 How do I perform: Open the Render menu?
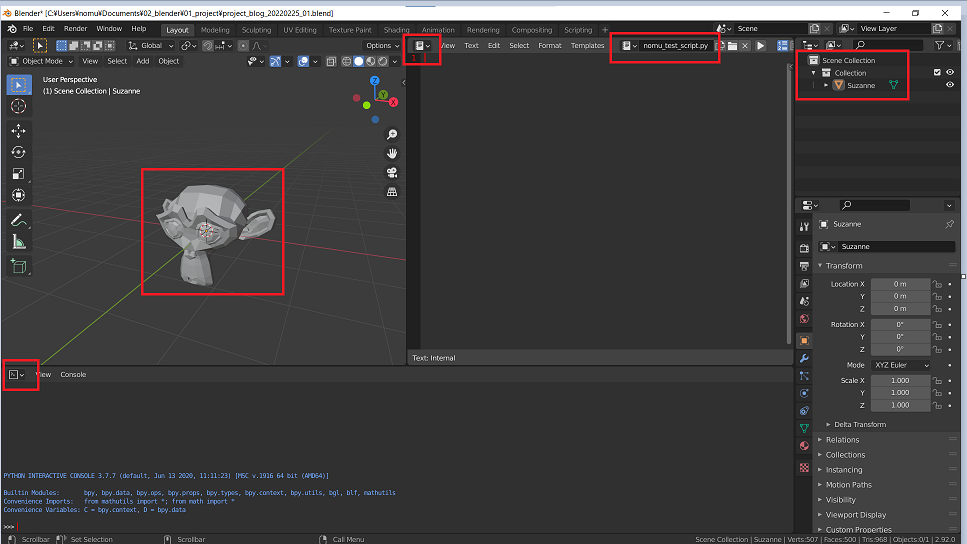(75, 29)
